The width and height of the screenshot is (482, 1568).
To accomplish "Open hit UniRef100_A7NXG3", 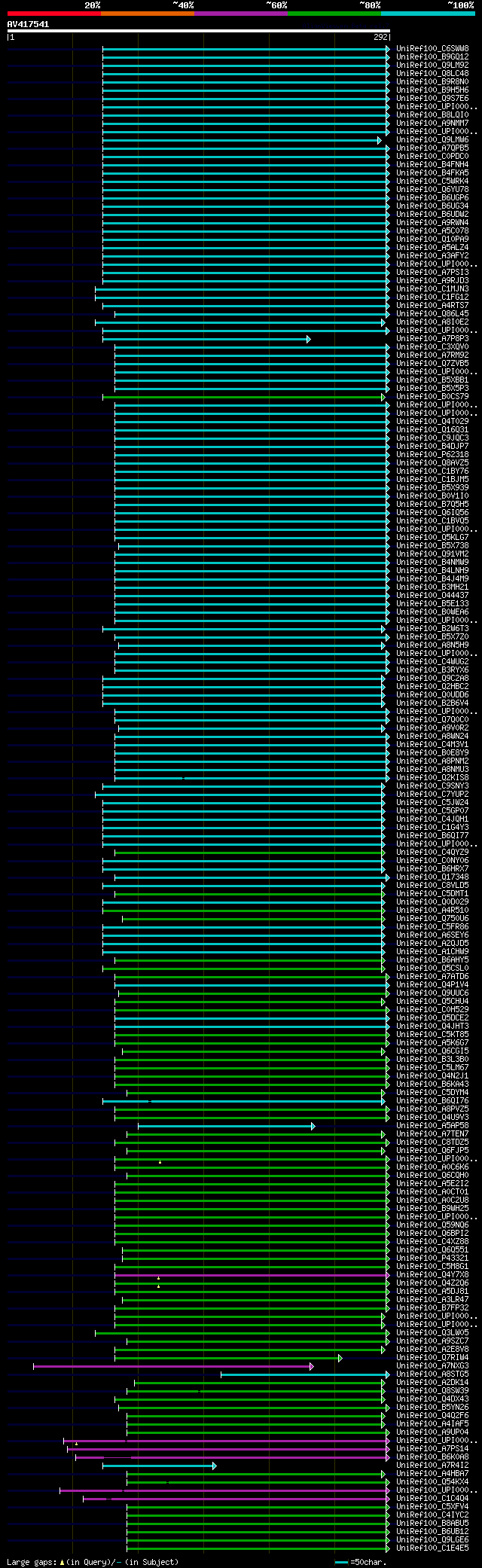I will [x=432, y=1366].
